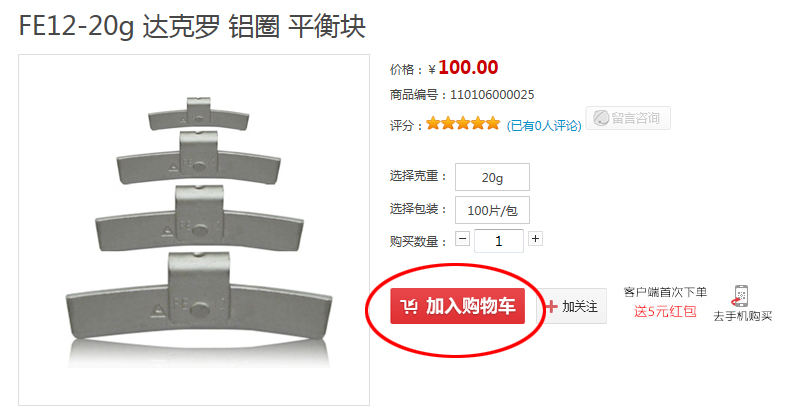Click the 去手机购买 link text
Image resolution: width=791 pixels, height=406 pixels.
click(742, 316)
